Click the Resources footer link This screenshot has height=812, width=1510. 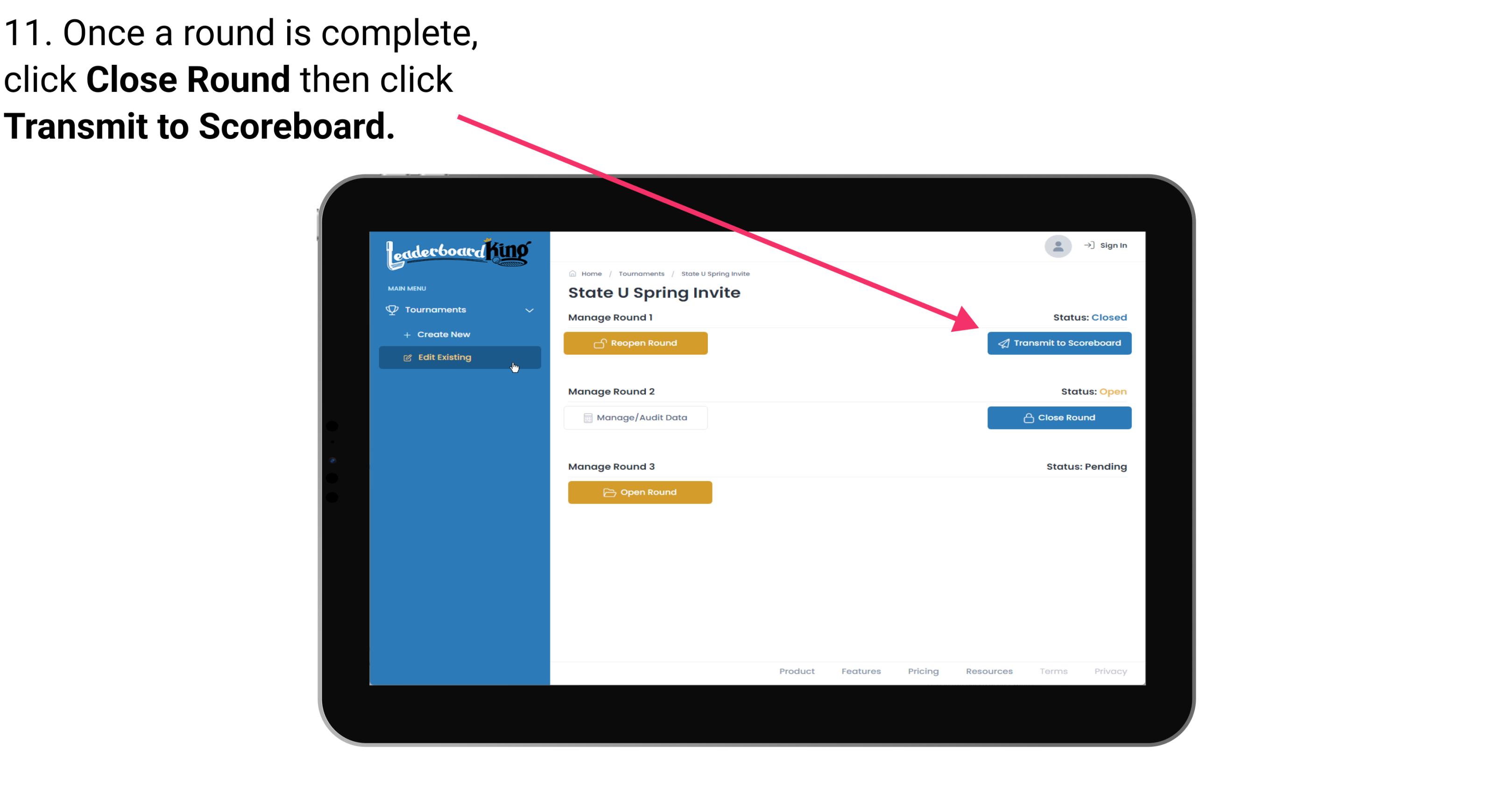pyautogui.click(x=988, y=671)
